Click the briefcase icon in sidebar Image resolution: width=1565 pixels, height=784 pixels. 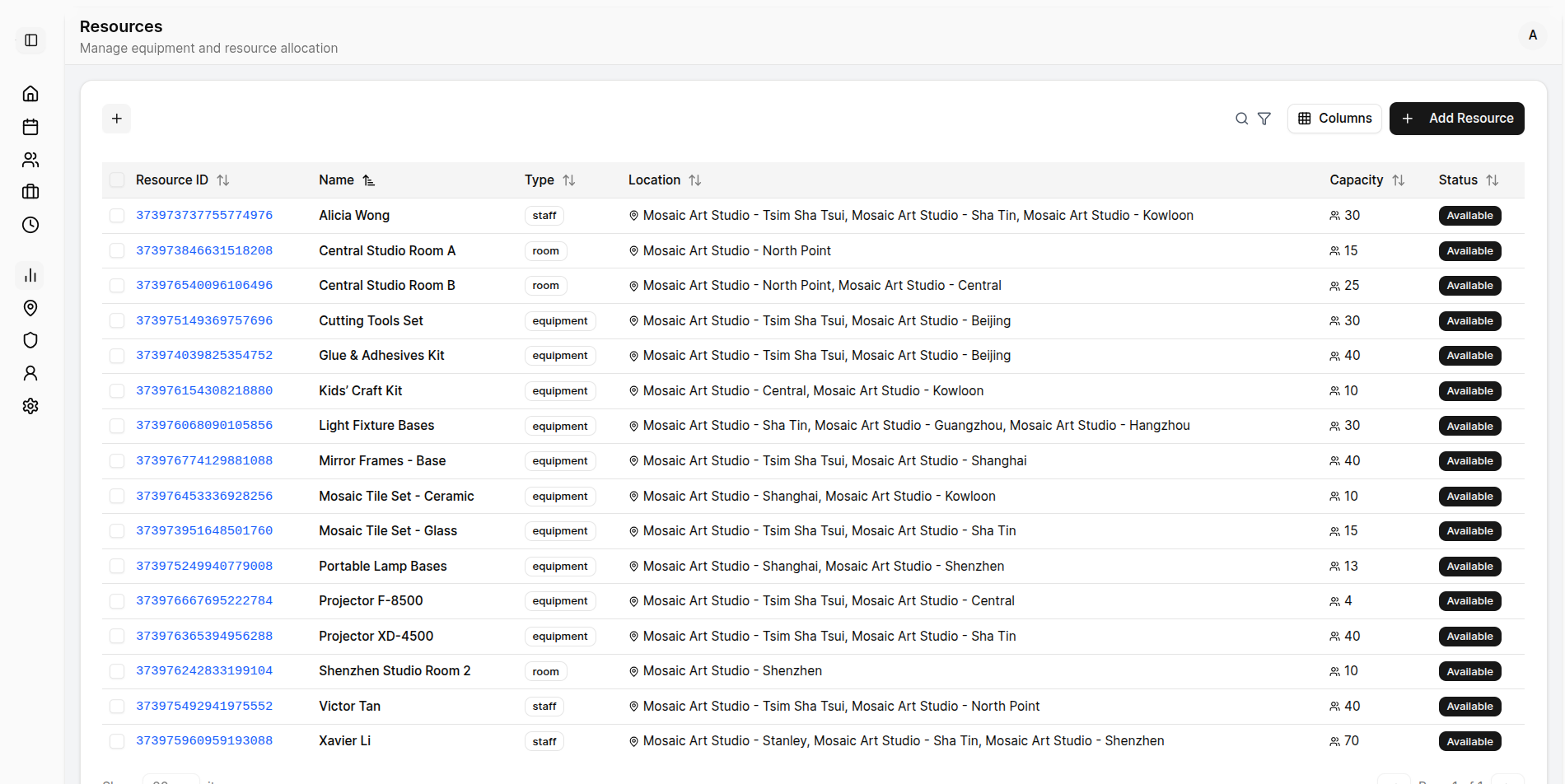point(30,192)
